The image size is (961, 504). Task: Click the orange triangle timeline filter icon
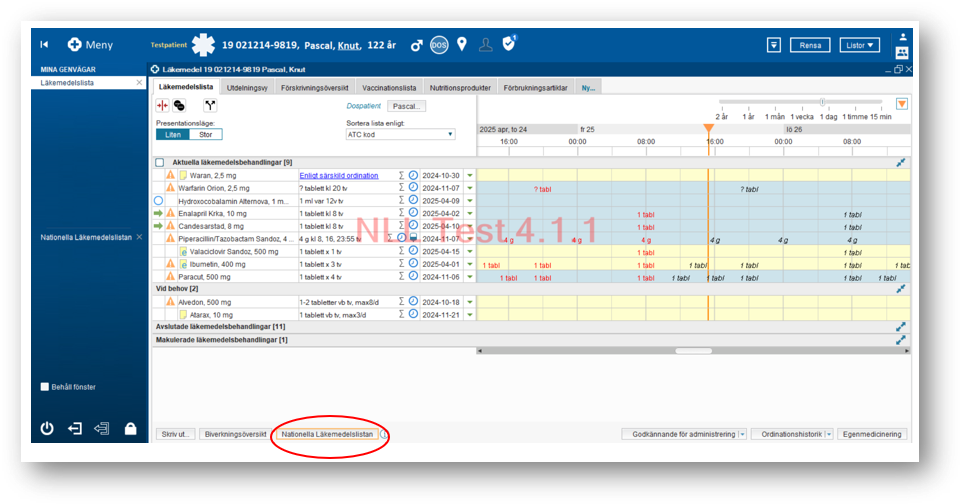pos(901,104)
